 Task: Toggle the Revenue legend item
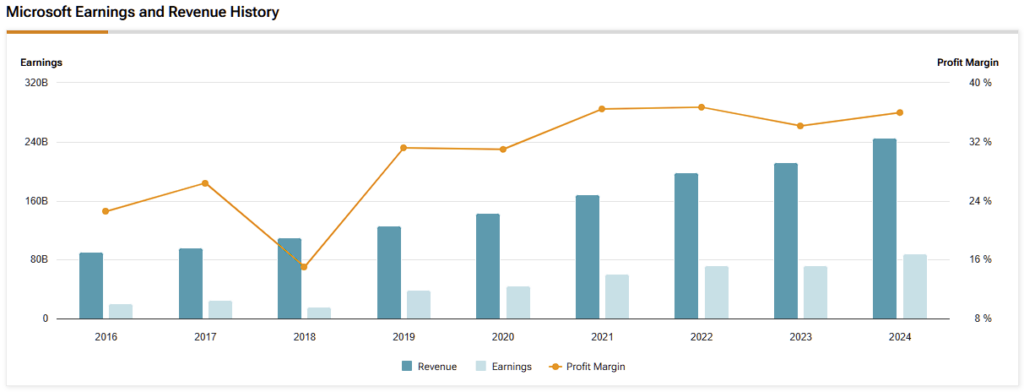(429, 367)
